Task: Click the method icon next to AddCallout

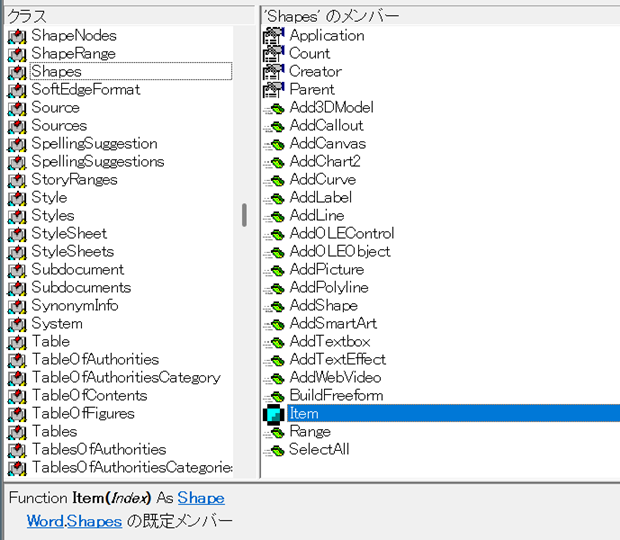Action: [274, 127]
